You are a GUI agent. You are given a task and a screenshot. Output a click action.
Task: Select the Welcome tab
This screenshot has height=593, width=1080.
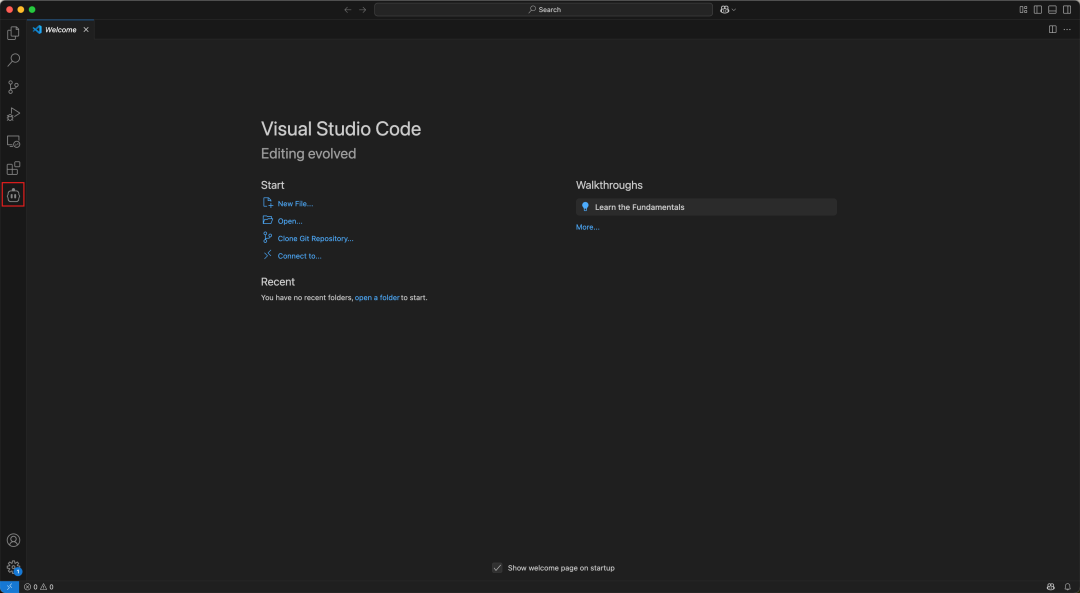point(61,30)
